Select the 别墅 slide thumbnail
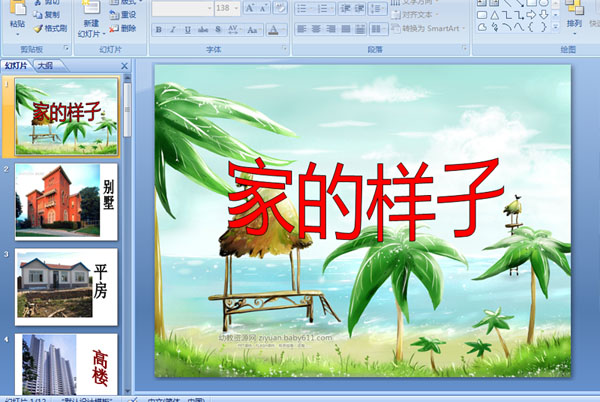The width and height of the screenshot is (600, 402). click(66, 201)
